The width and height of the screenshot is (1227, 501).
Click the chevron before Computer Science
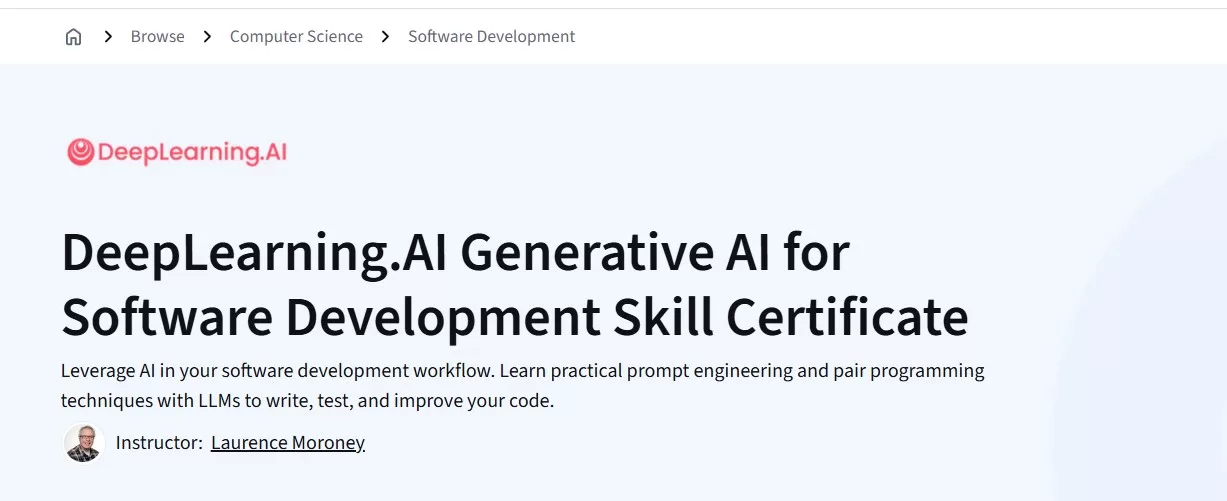point(207,37)
